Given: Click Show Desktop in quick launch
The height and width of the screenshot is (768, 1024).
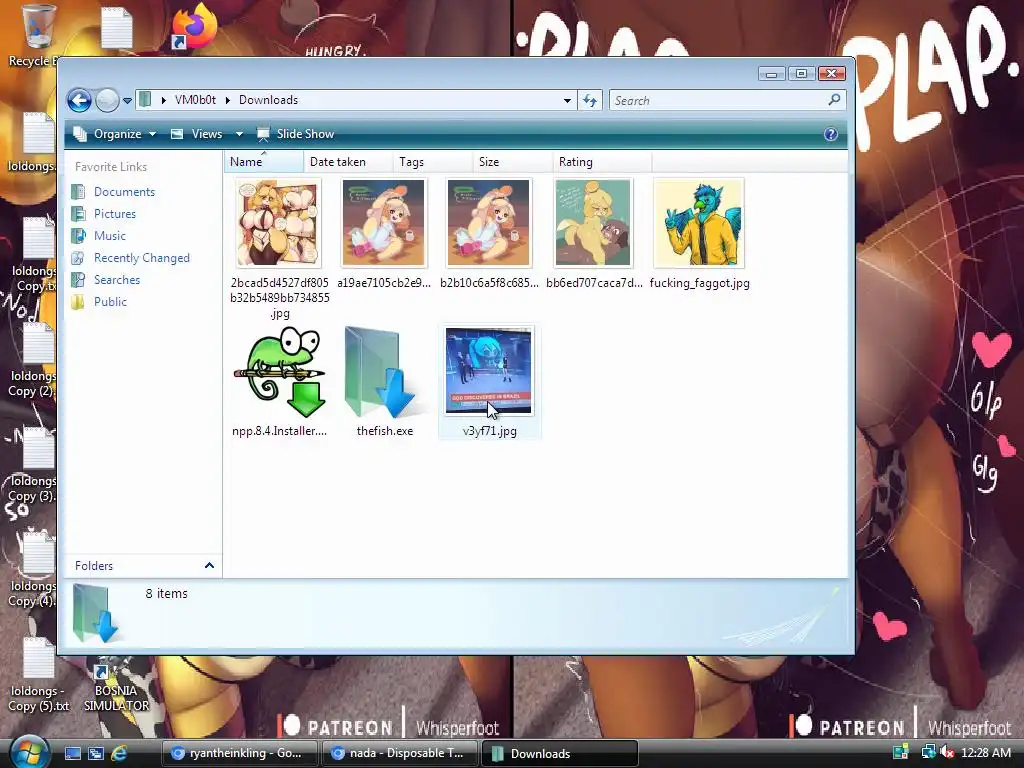Looking at the screenshot, I should (72, 754).
